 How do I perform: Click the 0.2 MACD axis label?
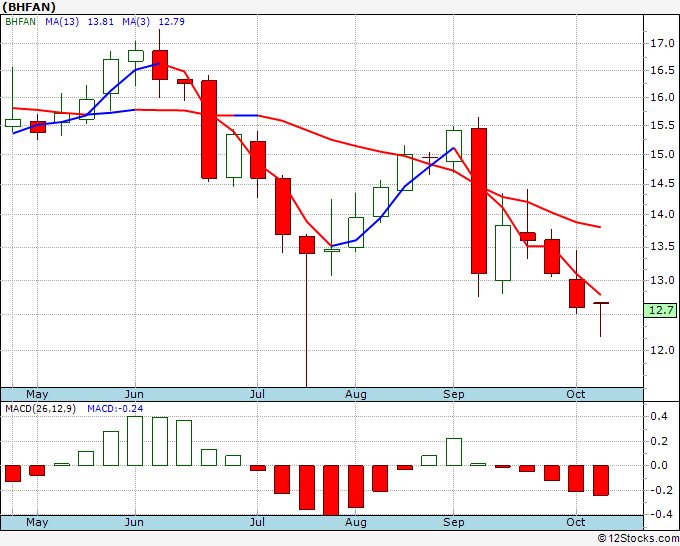(659, 441)
